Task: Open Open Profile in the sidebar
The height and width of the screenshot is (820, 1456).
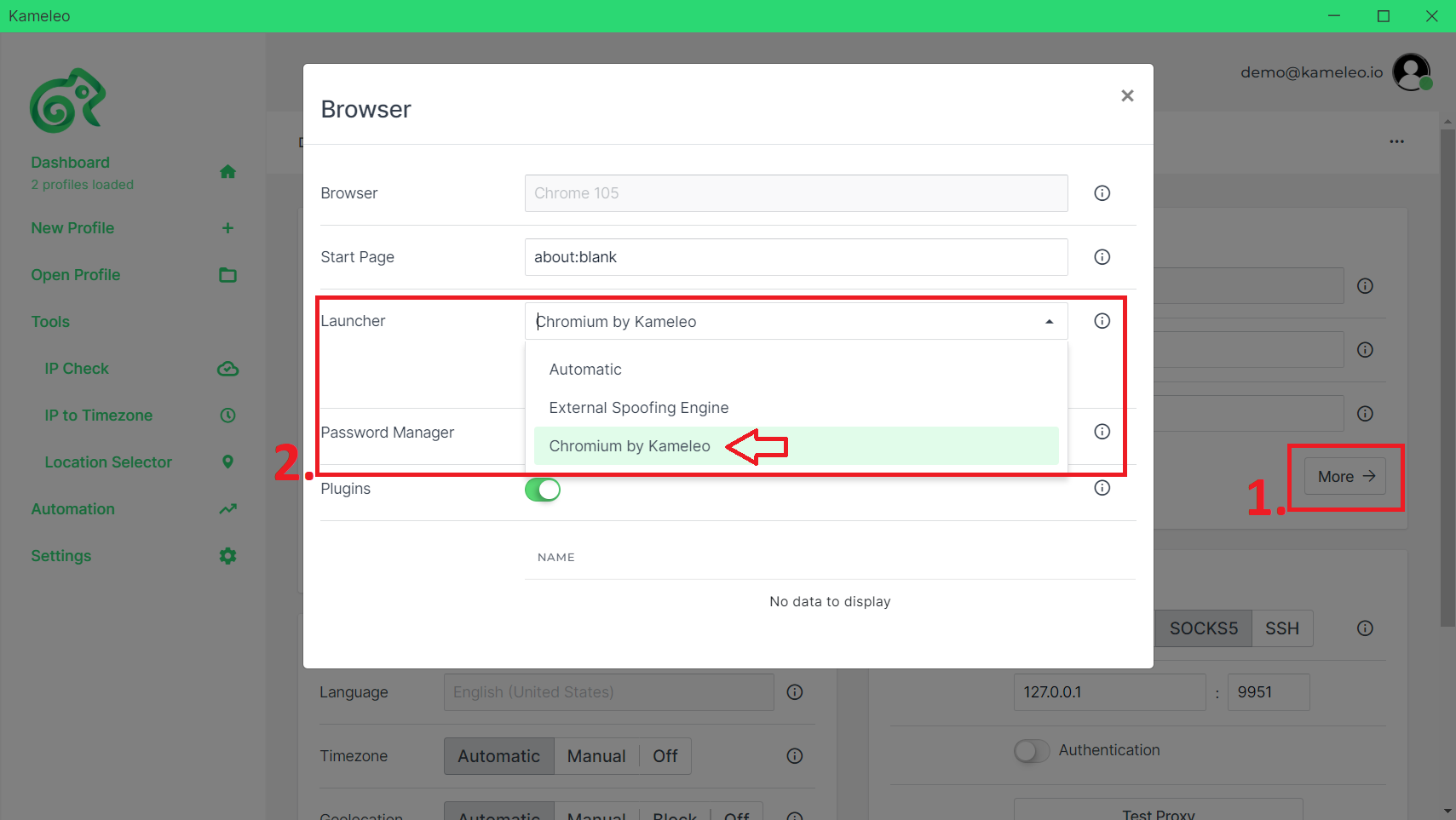Action: coord(76,275)
